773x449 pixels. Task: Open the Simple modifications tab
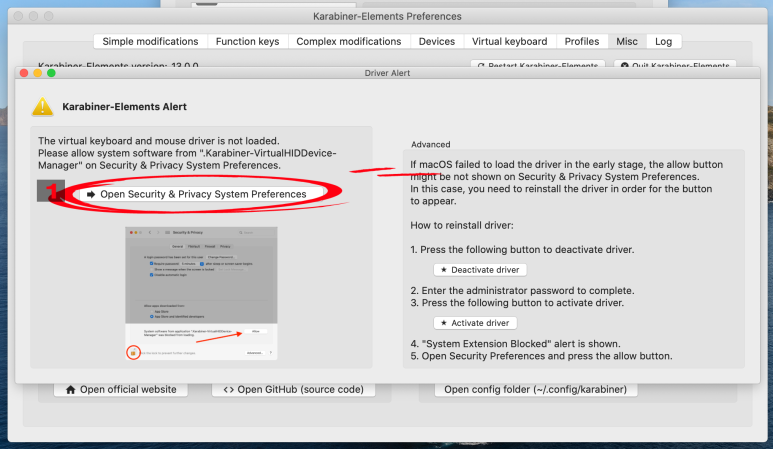tap(150, 41)
